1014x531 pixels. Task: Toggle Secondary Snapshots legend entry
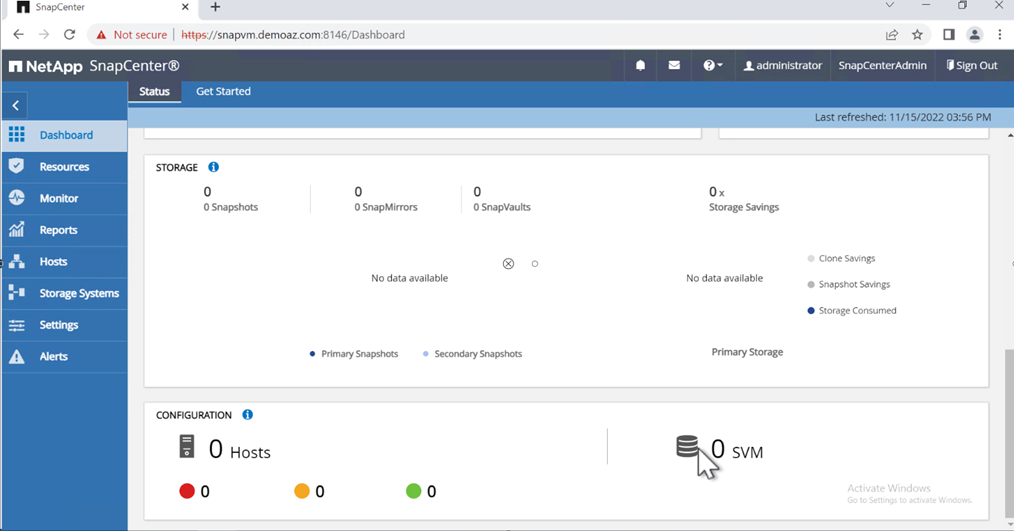472,354
